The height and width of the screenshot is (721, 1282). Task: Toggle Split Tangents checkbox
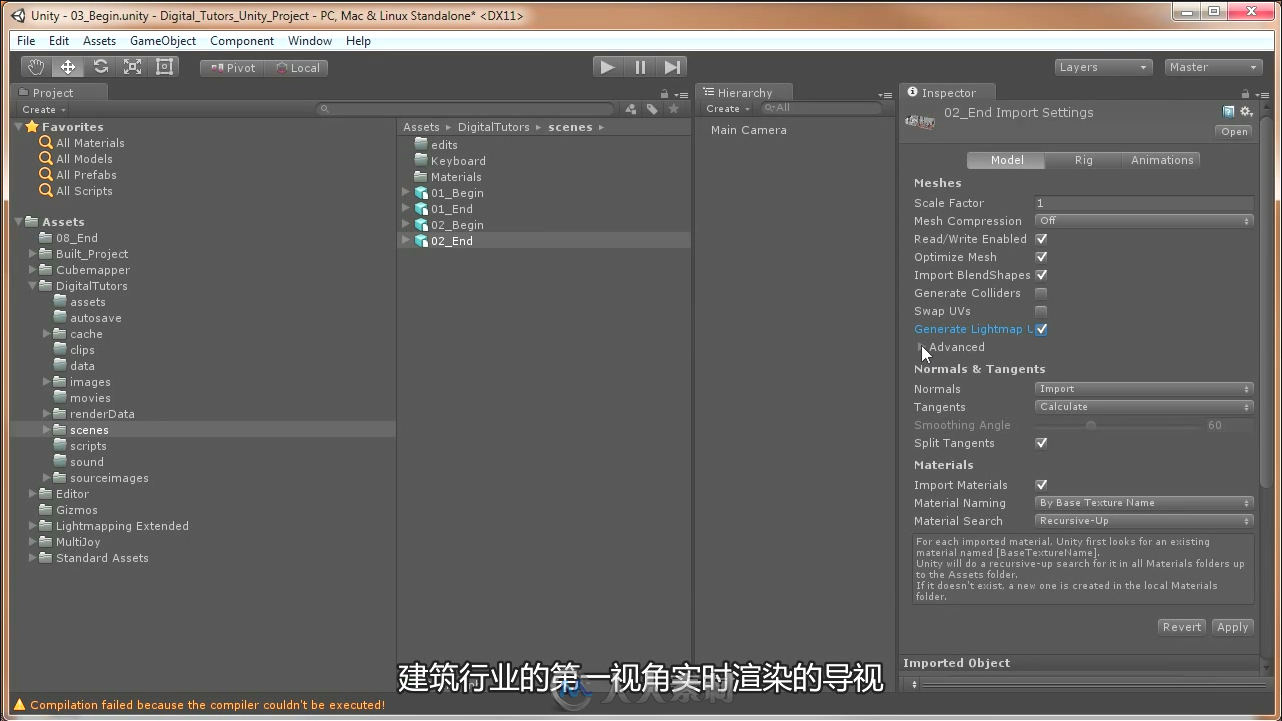point(1041,443)
